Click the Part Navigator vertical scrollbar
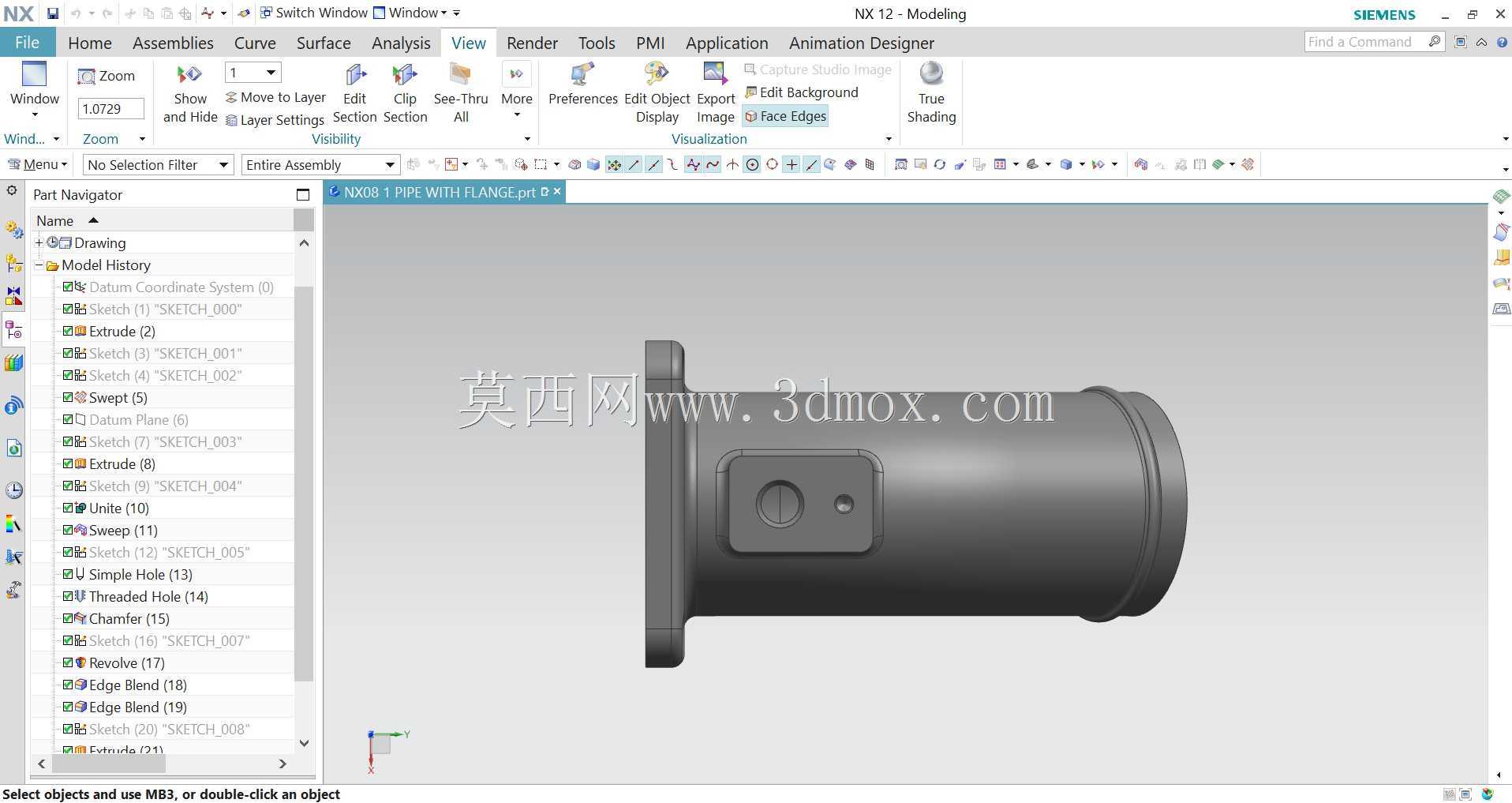 304,483
